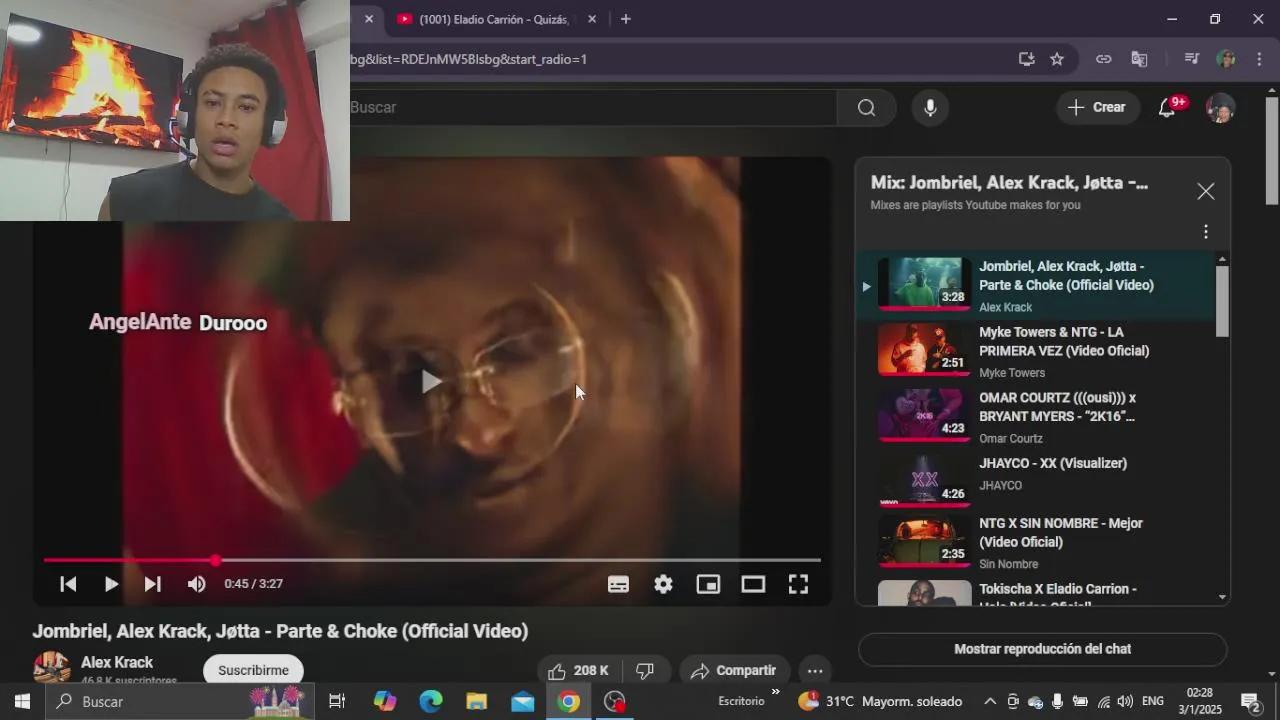Bookmark this page with star icon
This screenshot has height=720, width=1280.
click(1057, 59)
